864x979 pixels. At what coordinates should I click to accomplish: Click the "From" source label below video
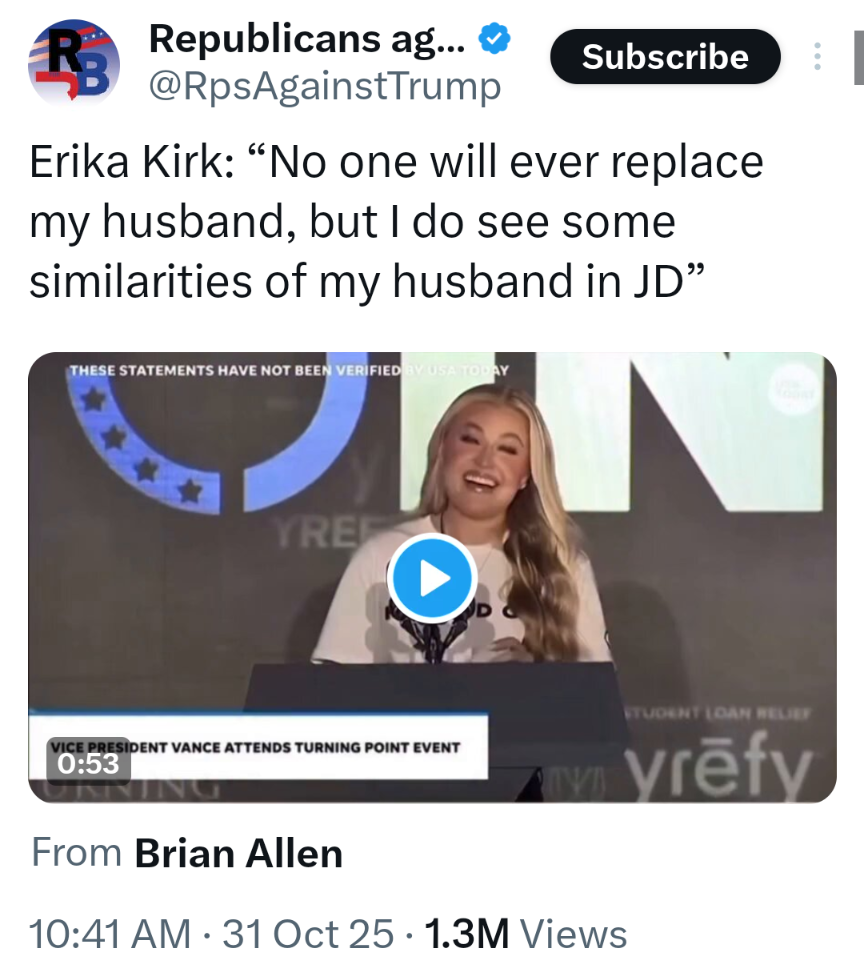coord(76,853)
